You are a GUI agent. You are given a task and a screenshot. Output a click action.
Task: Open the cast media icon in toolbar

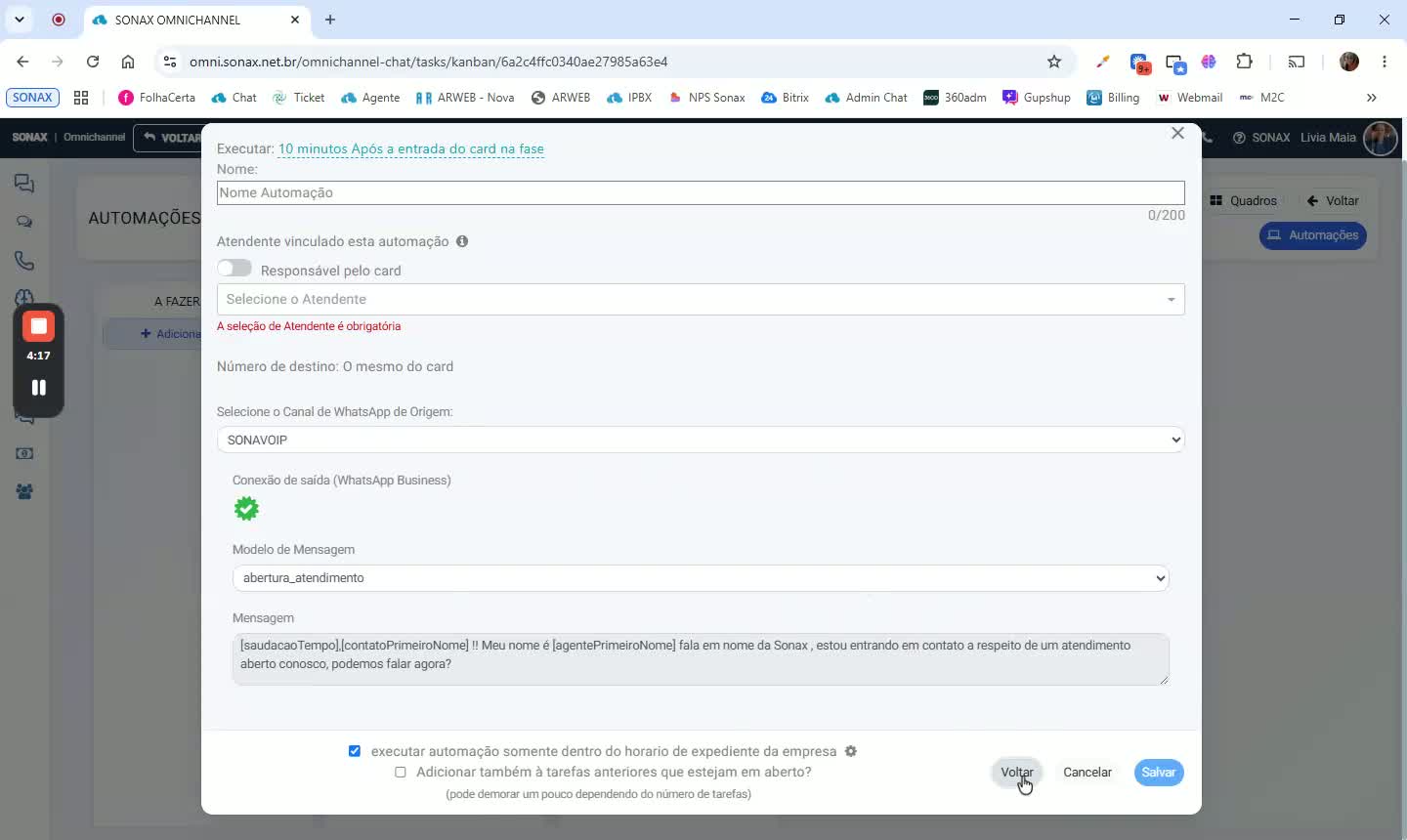click(x=1297, y=62)
